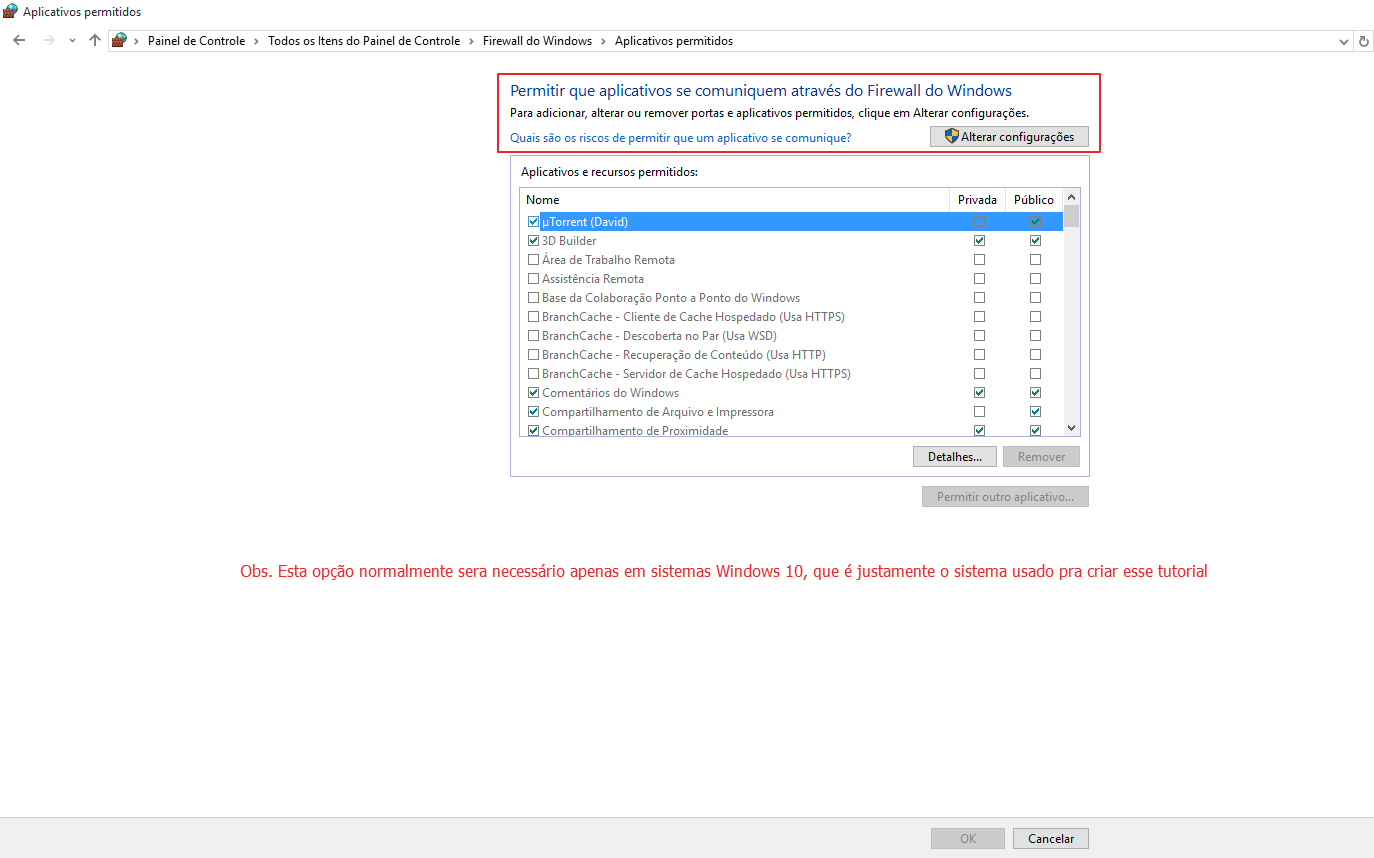Open the risks of allowing apps link
The height and width of the screenshot is (858, 1374).
click(x=680, y=138)
